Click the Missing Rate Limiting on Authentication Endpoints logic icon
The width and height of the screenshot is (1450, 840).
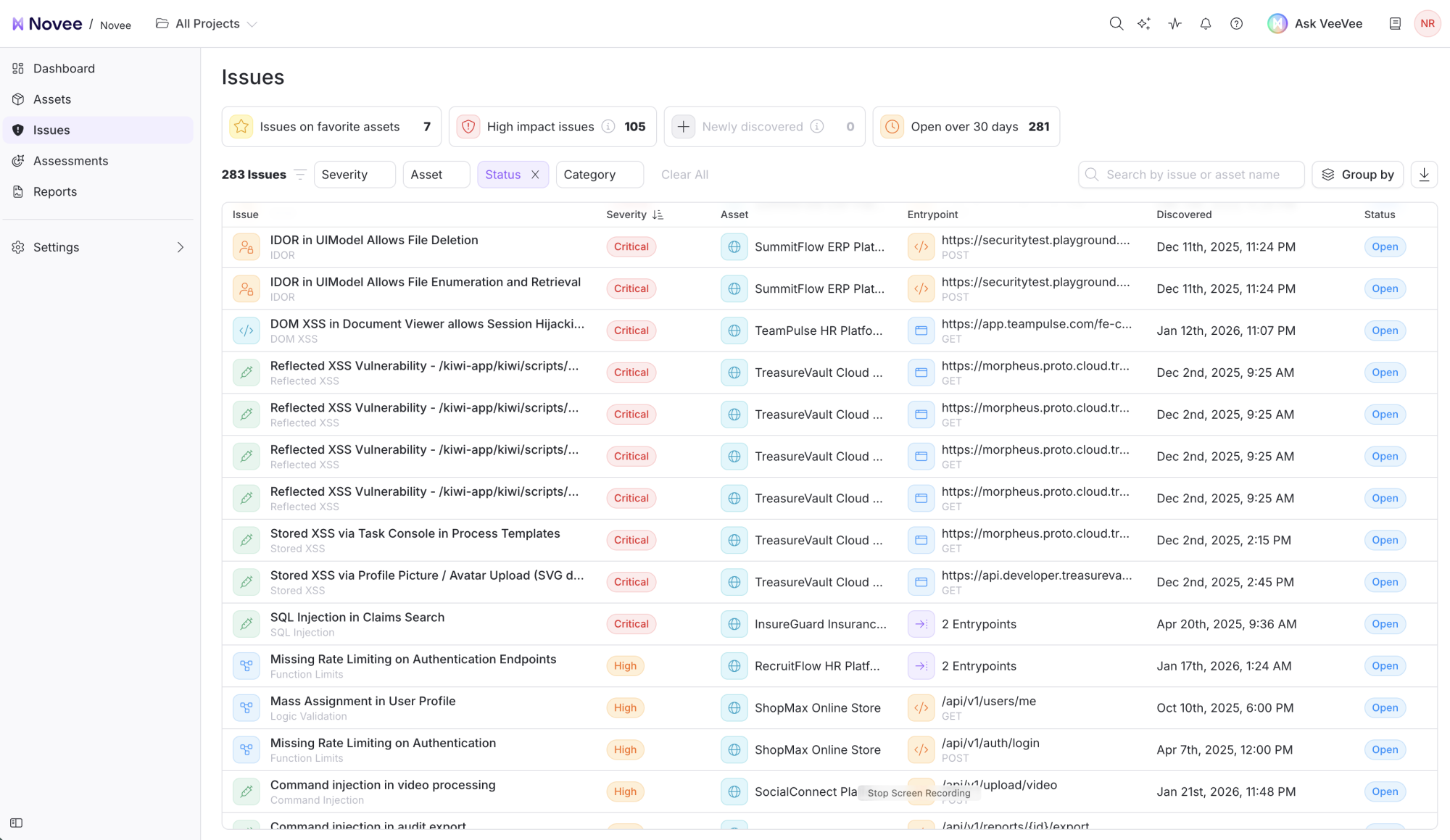tap(246, 666)
